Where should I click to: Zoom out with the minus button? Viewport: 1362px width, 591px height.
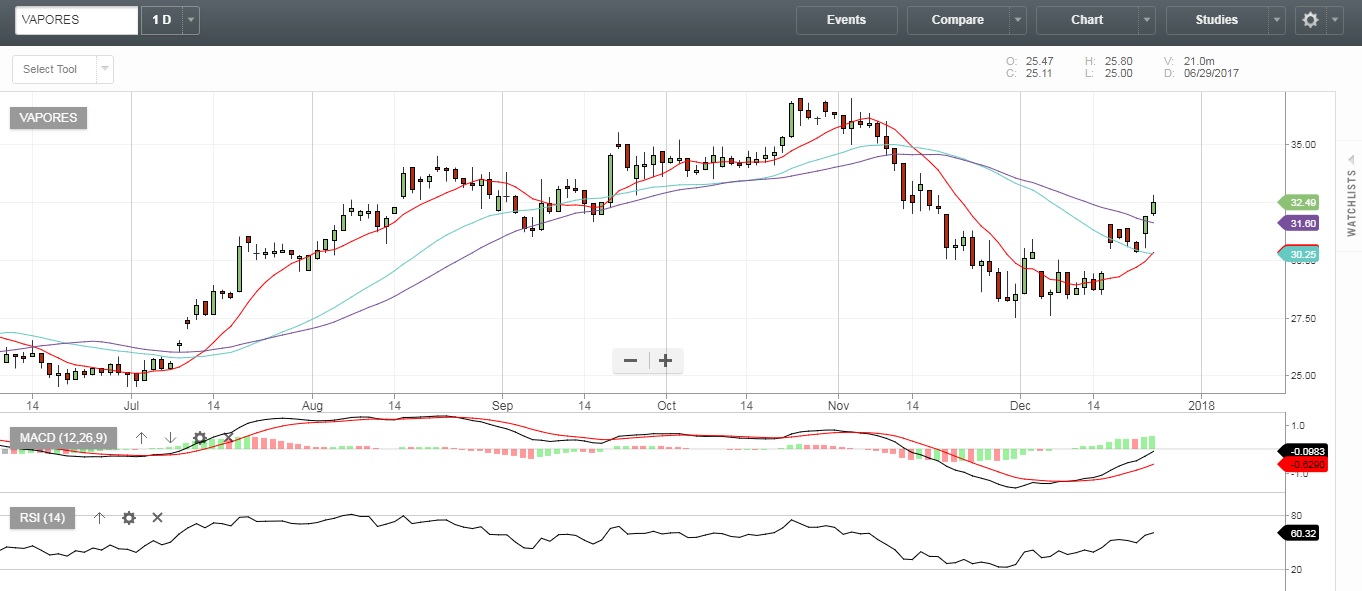(x=631, y=361)
